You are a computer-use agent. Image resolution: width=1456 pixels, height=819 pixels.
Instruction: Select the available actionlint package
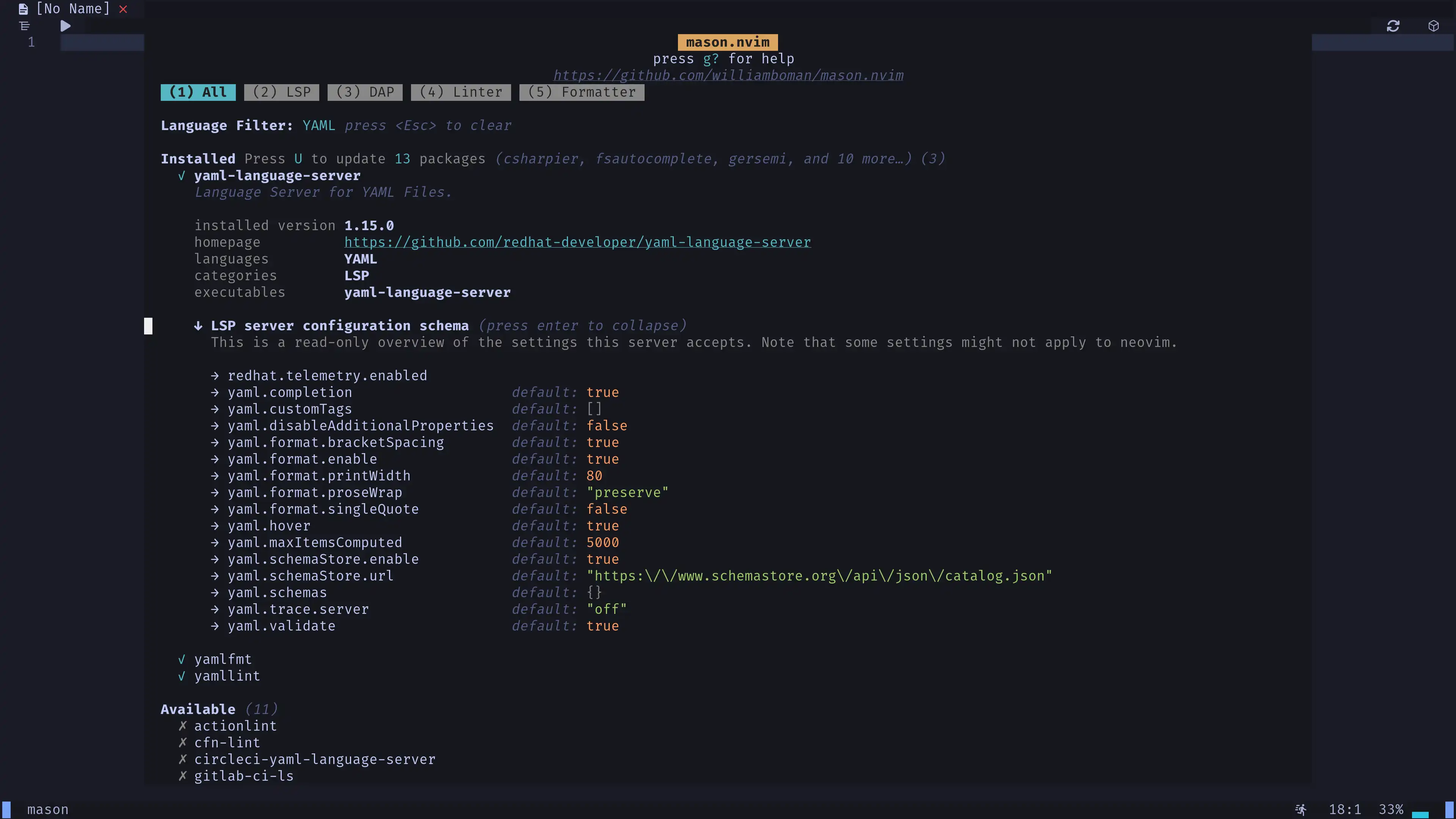(235, 726)
